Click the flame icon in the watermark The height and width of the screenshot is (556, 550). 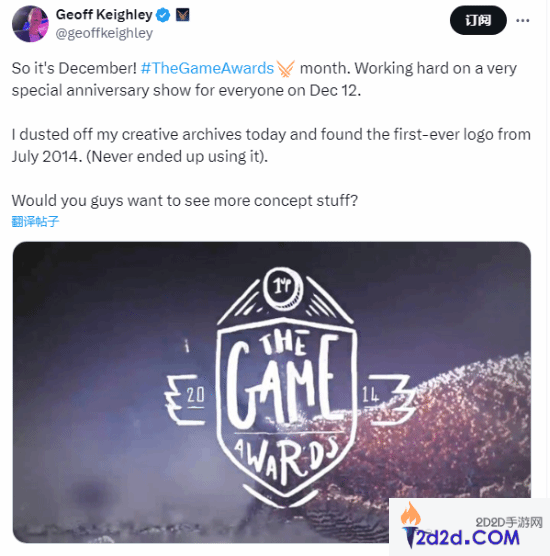tap(411, 514)
